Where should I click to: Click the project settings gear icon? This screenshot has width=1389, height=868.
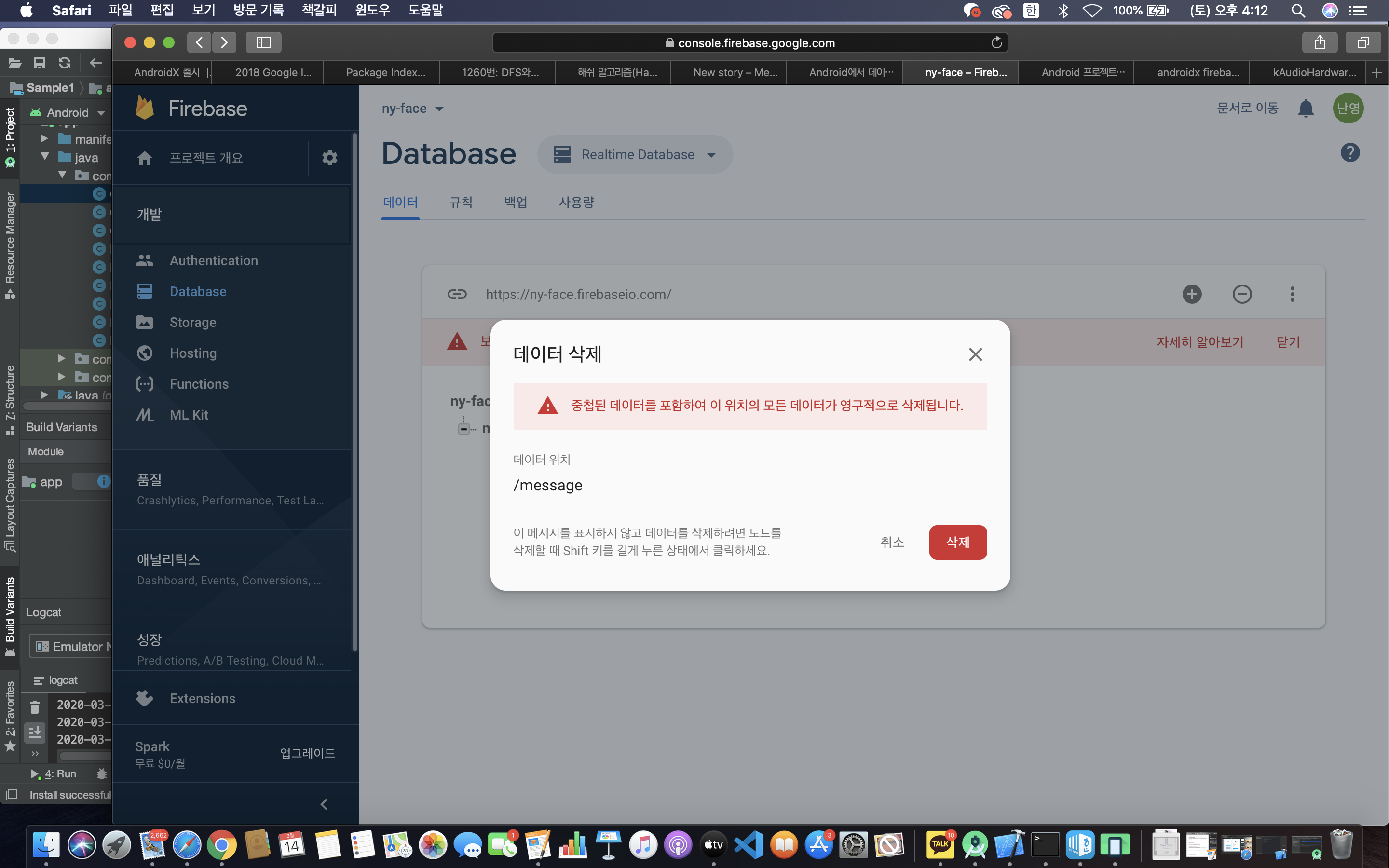tap(329, 157)
